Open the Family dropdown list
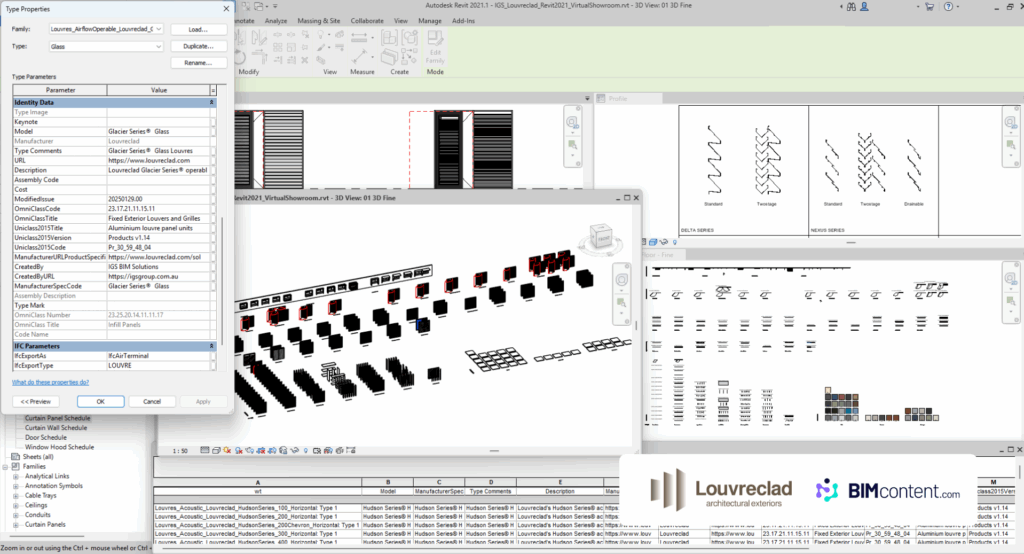Image resolution: width=1024 pixels, height=554 pixels. [x=159, y=29]
